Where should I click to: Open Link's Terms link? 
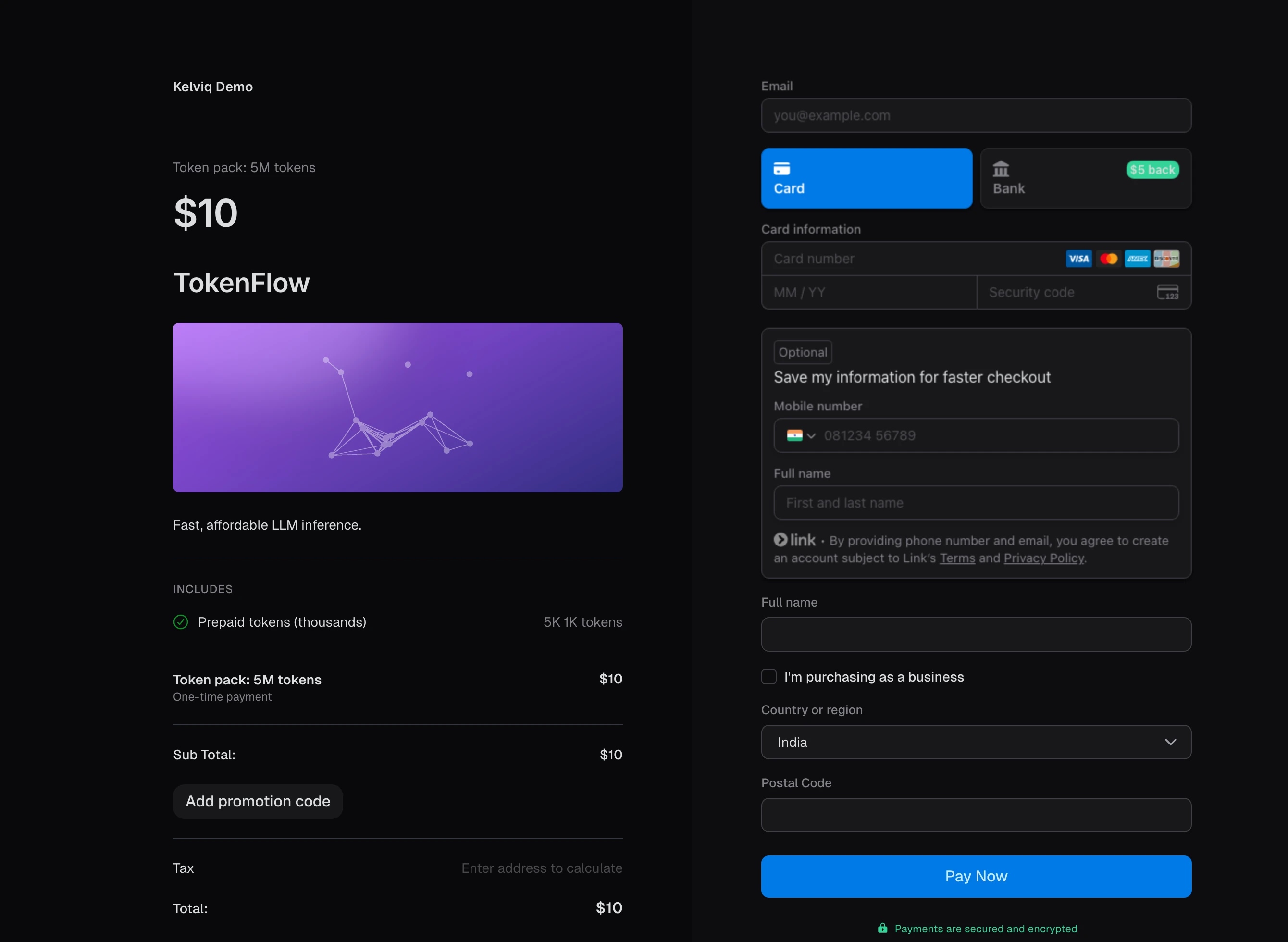tap(957, 558)
